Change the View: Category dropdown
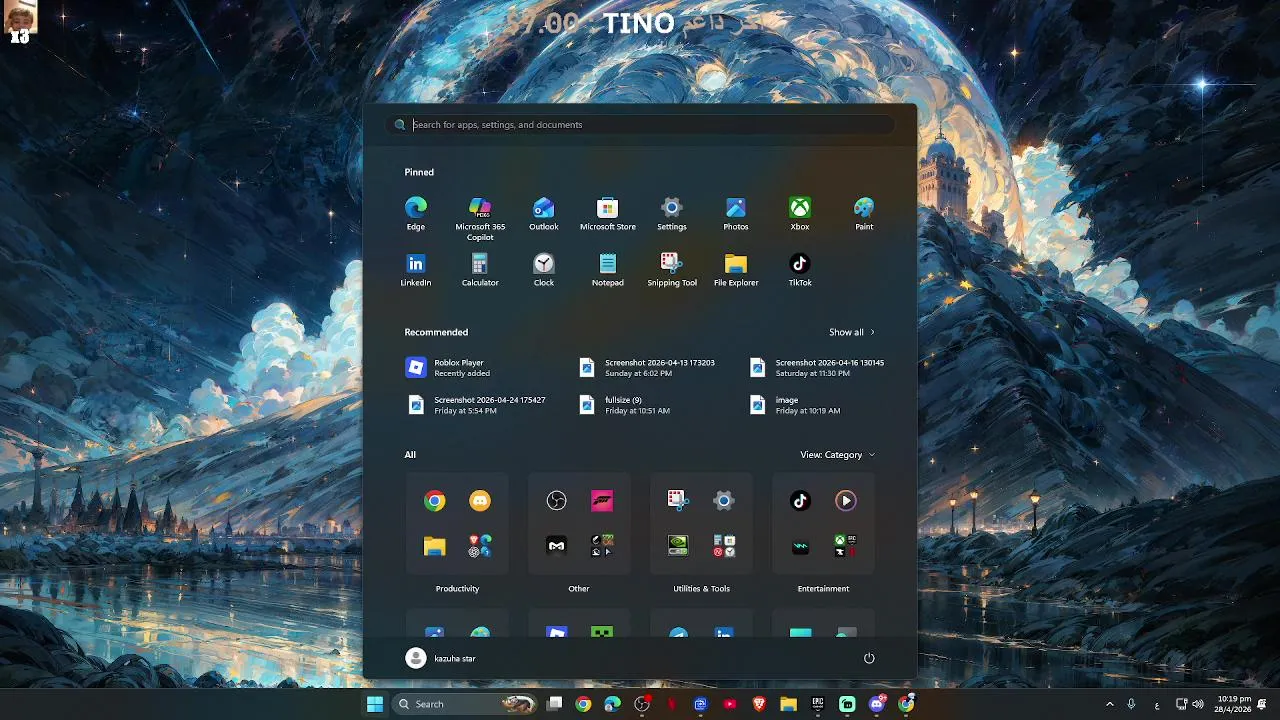The height and width of the screenshot is (720, 1280). point(837,455)
